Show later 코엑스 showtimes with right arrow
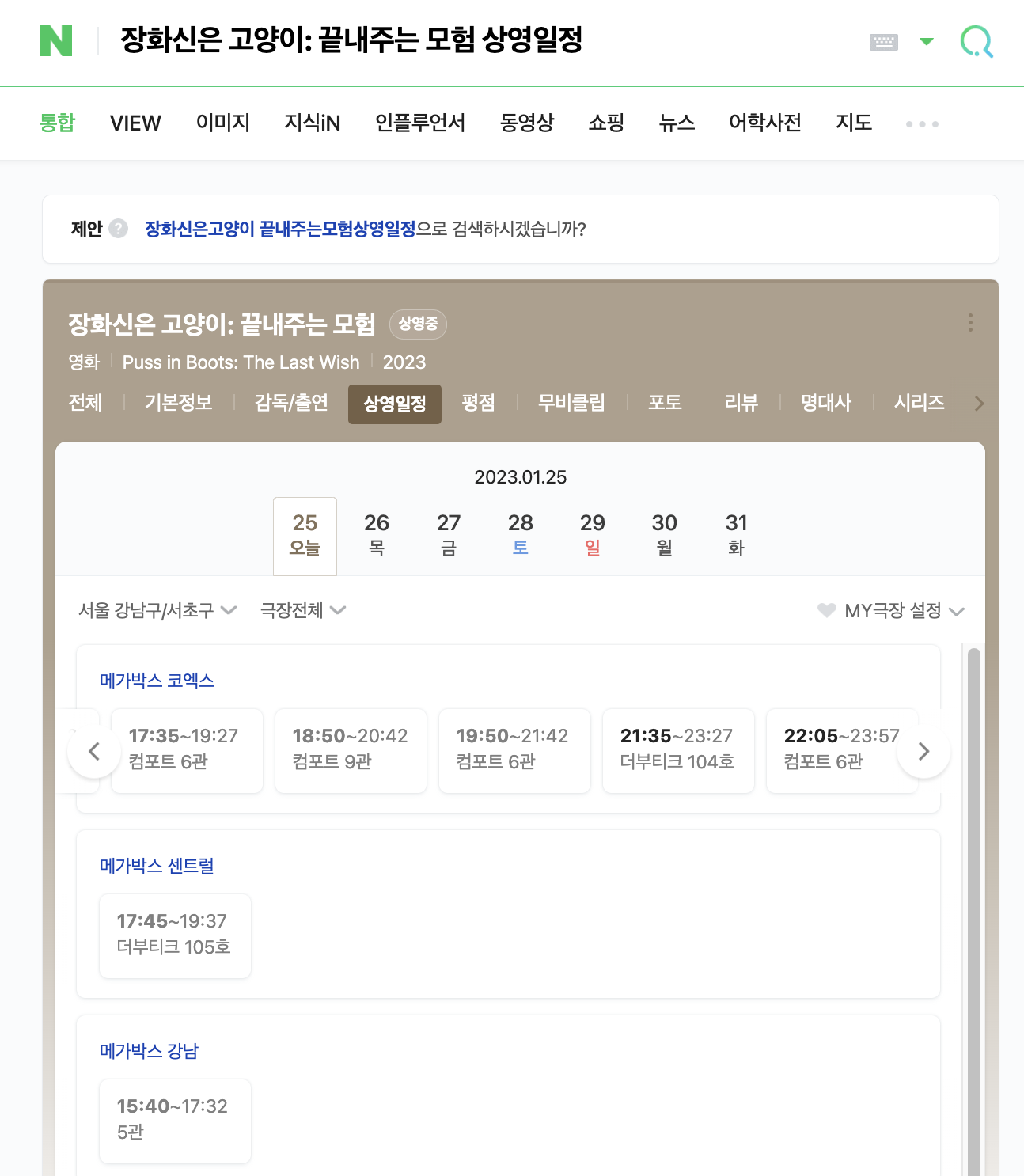1024x1176 pixels. point(923,751)
